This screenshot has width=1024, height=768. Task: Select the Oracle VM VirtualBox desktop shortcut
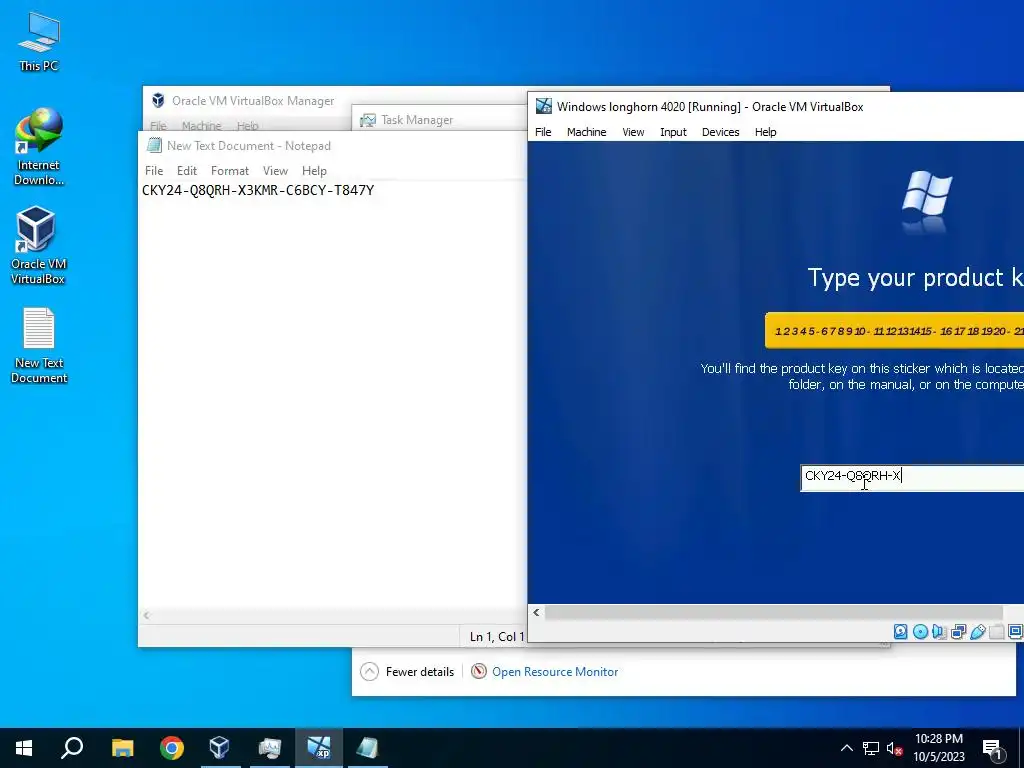[x=38, y=246]
